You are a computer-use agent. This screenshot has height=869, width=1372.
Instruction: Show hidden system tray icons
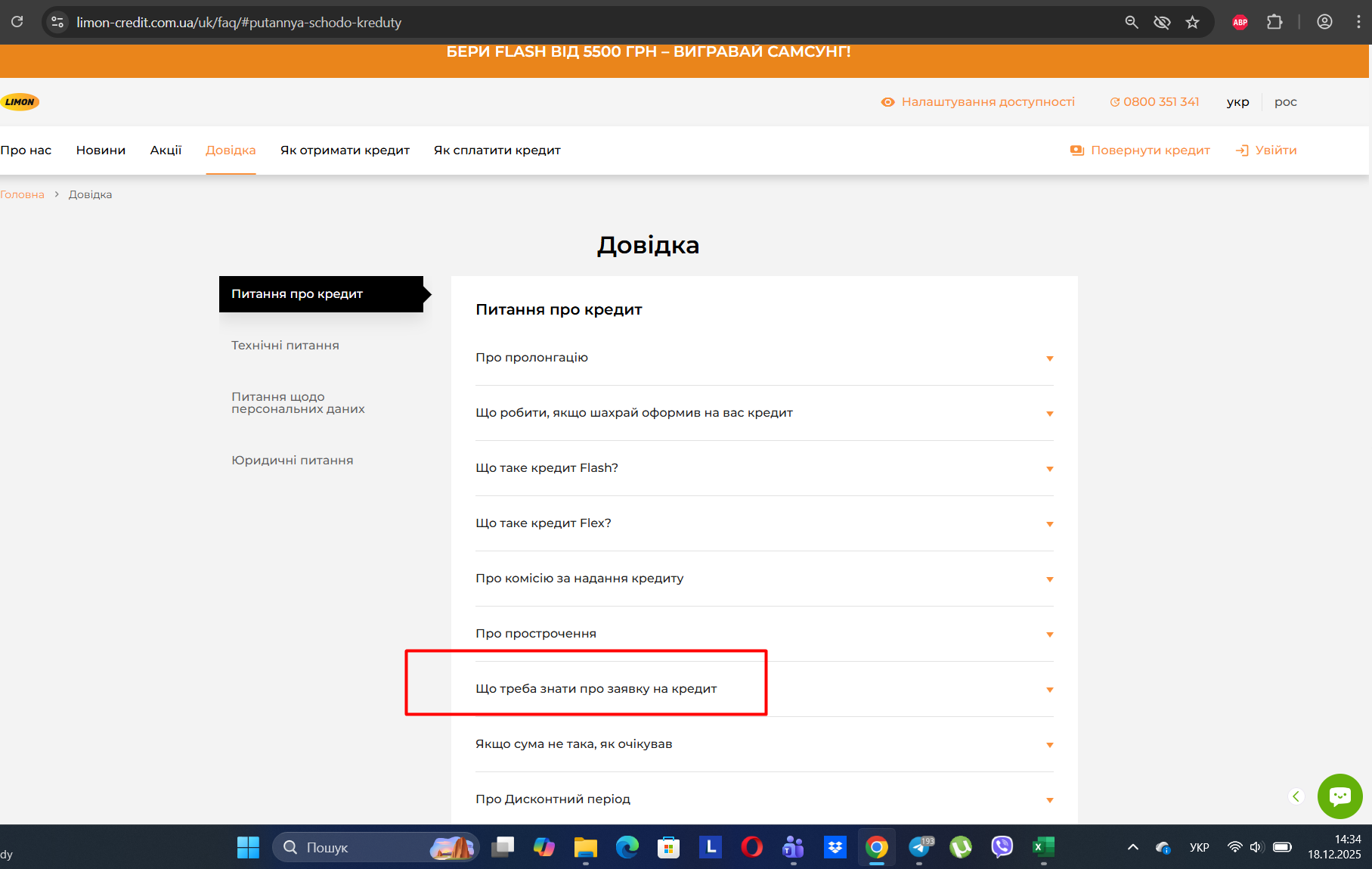(1132, 847)
